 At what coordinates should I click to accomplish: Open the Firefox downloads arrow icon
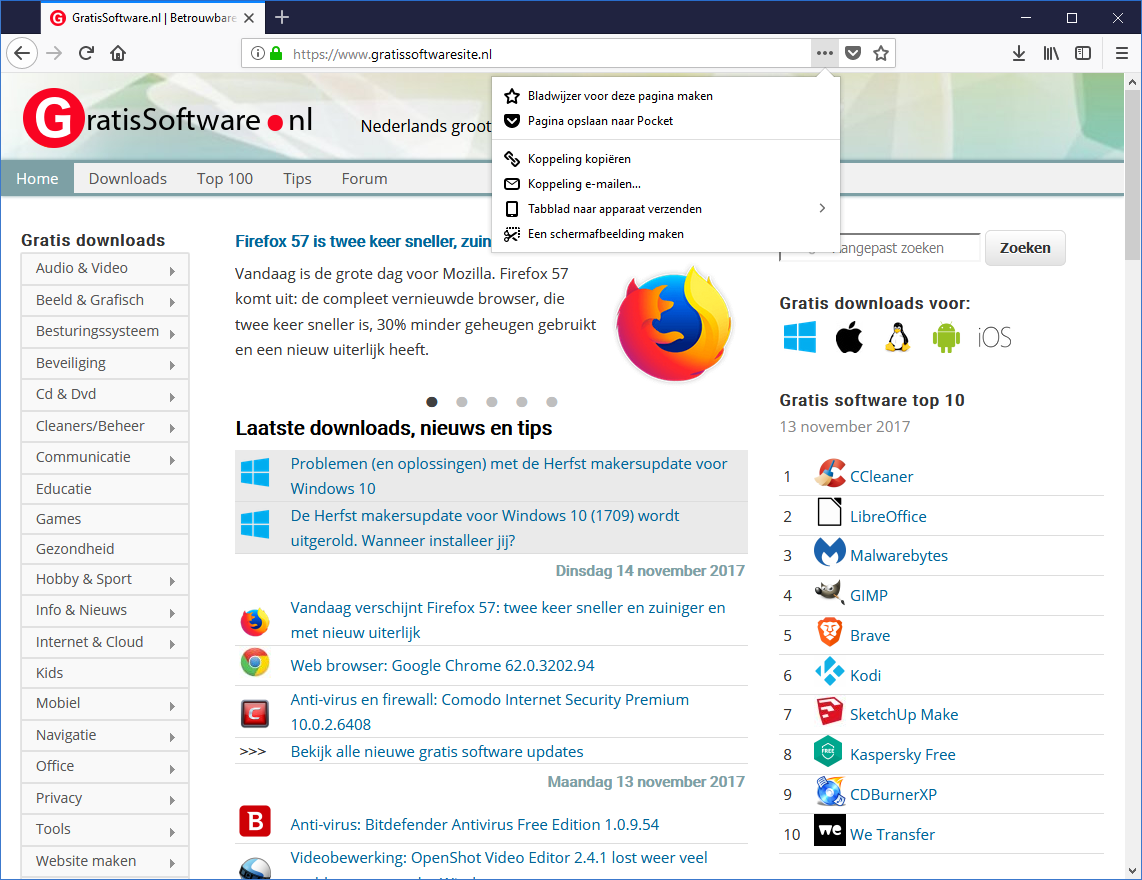click(x=1019, y=54)
